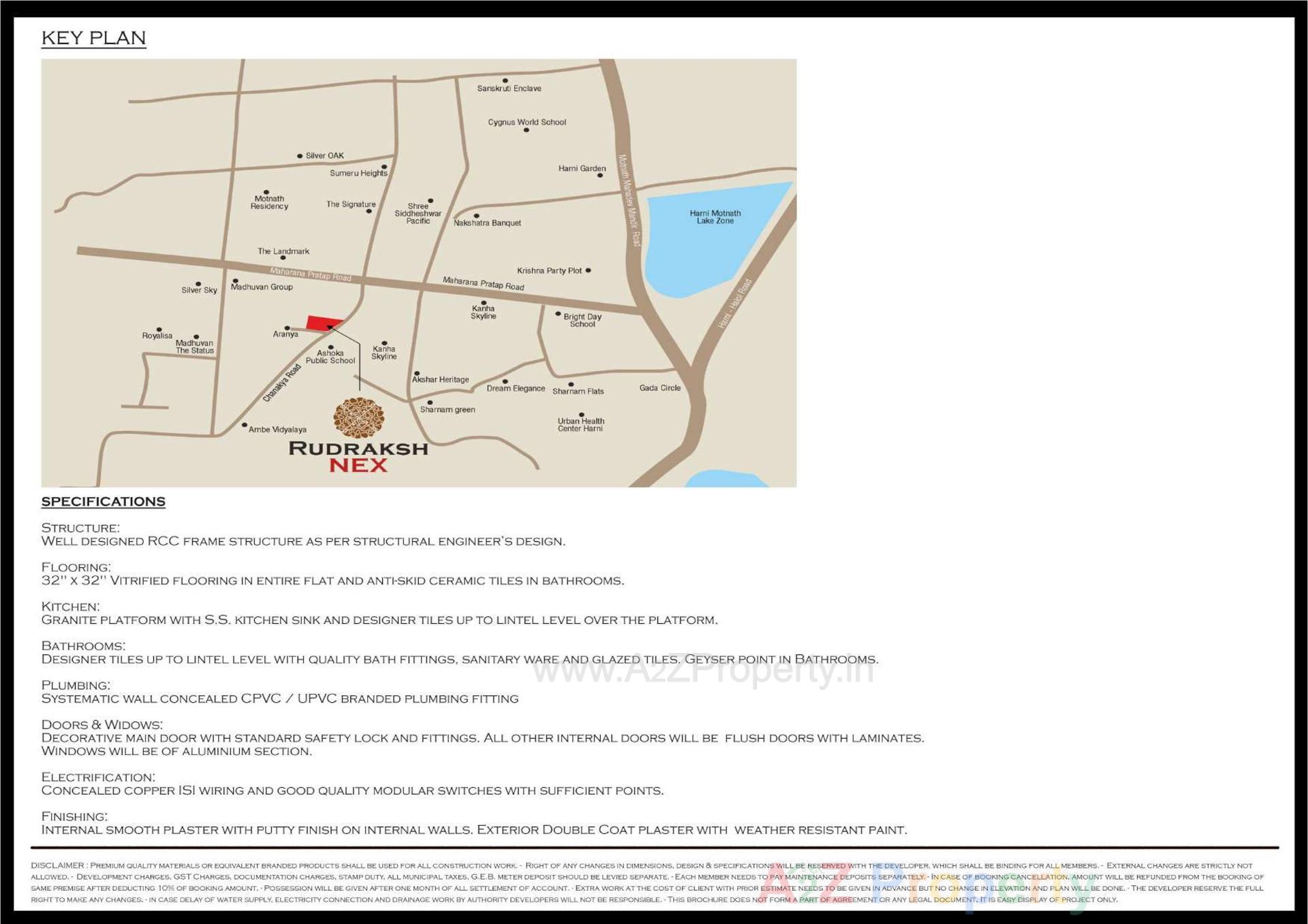Select the Krishna Party Plot marker
The image size is (1308, 924).
click(x=587, y=270)
